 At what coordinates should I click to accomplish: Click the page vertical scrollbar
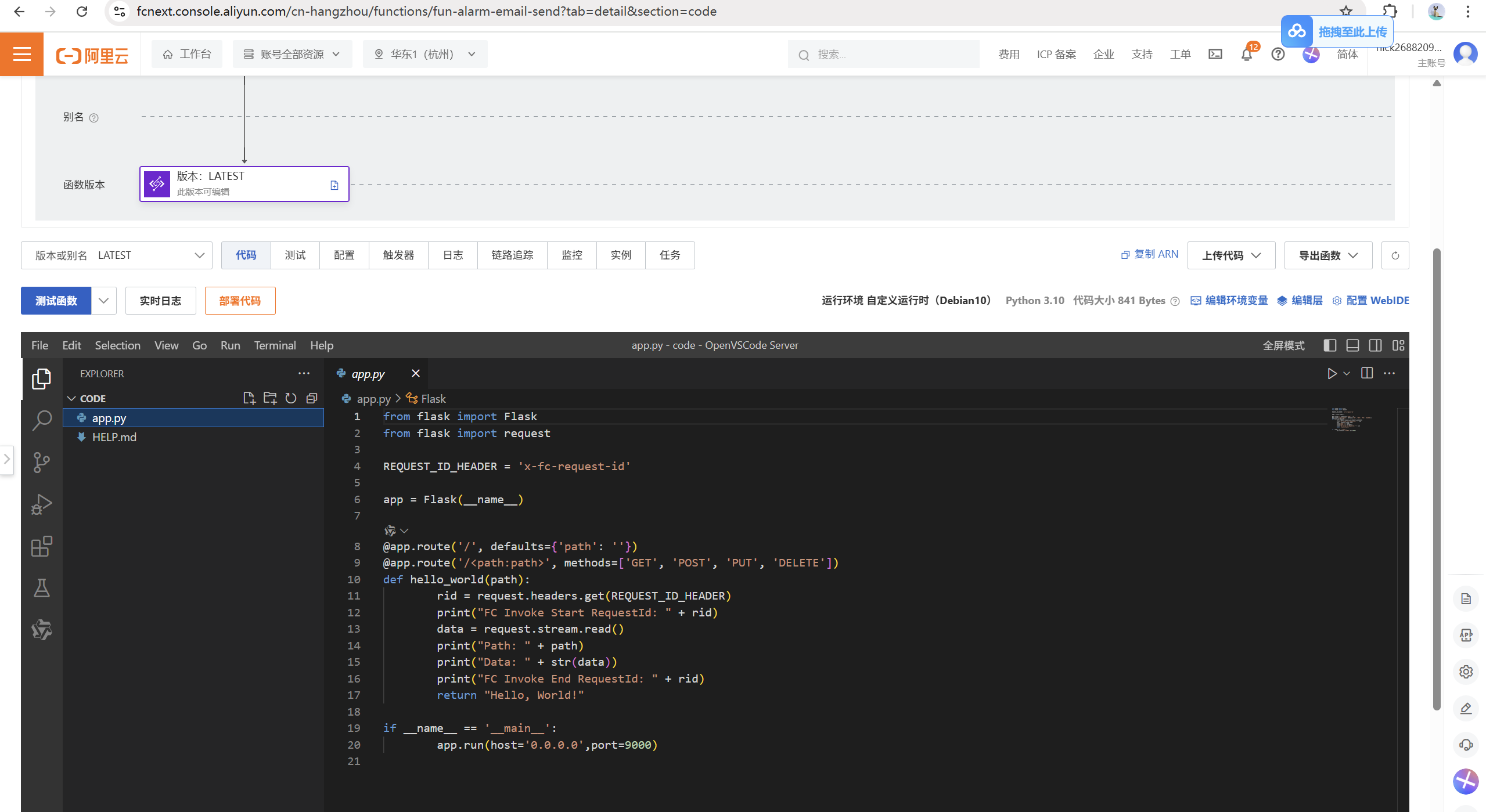tap(1437, 479)
